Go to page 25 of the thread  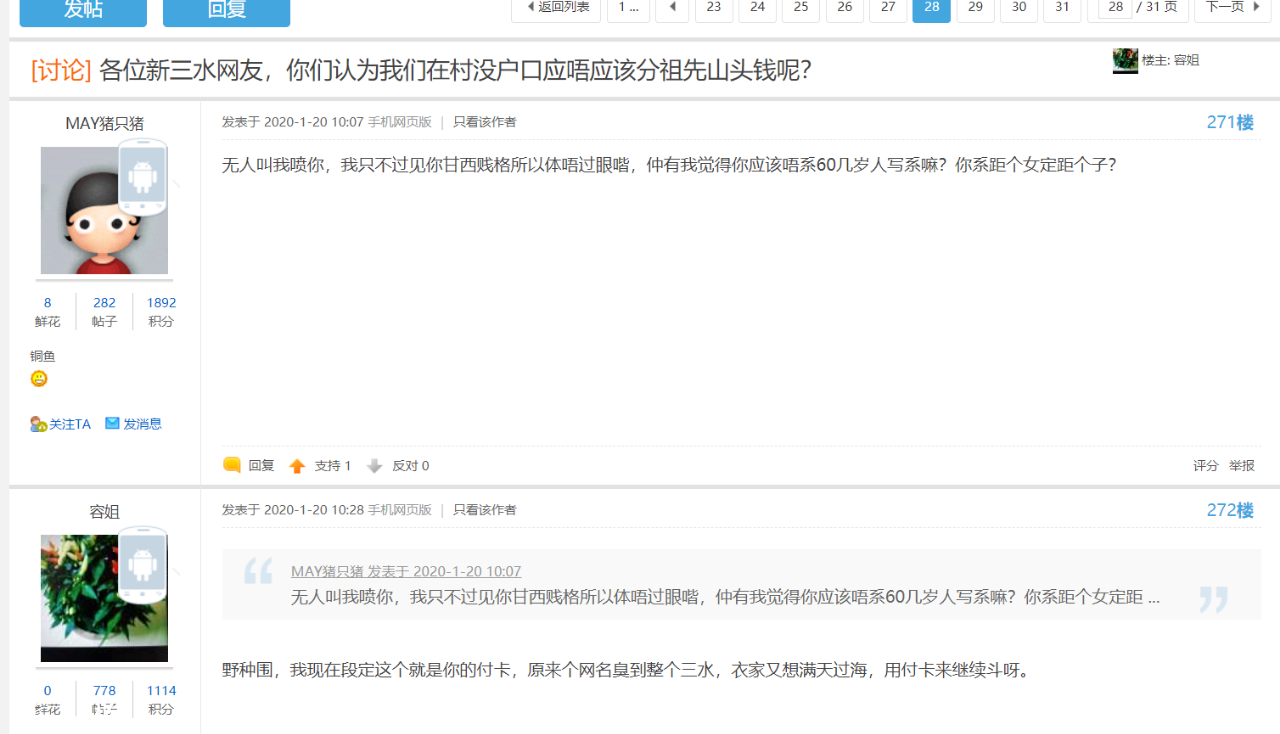[x=801, y=8]
